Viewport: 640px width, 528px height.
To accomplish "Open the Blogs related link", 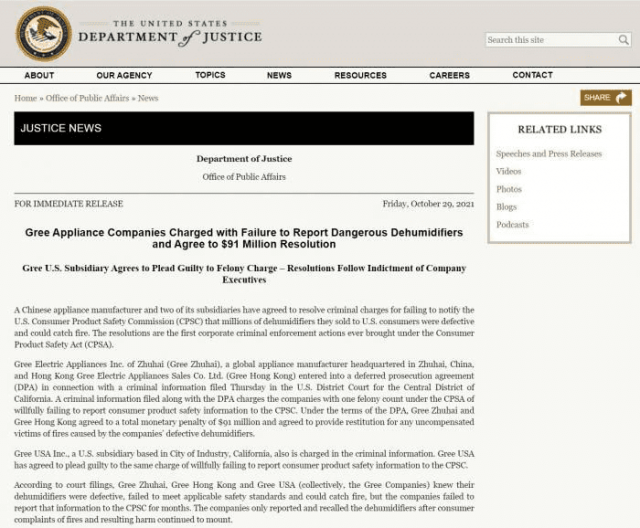I will point(506,206).
